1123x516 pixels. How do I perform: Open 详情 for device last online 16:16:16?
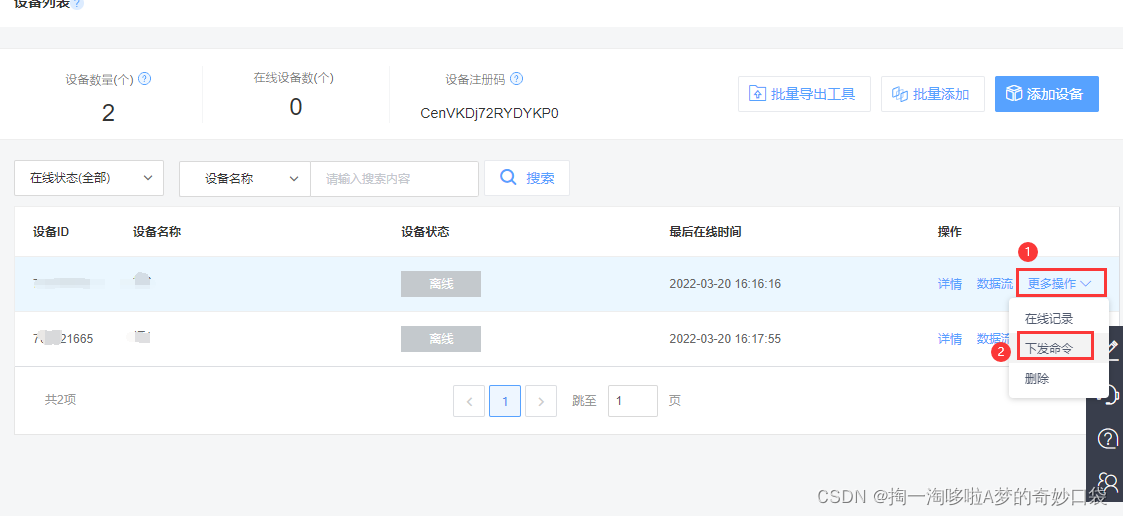pos(950,284)
